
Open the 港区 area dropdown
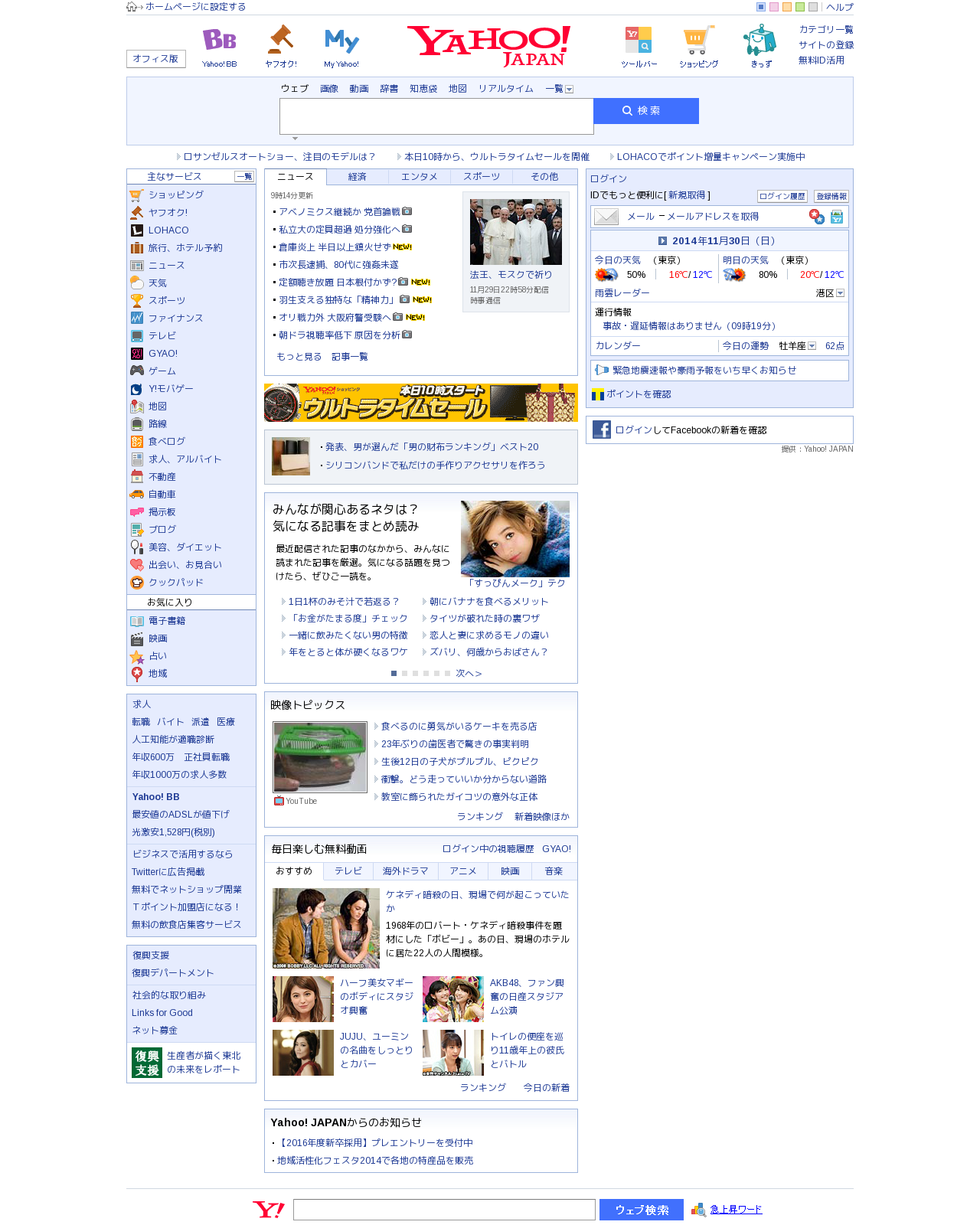[x=840, y=293]
